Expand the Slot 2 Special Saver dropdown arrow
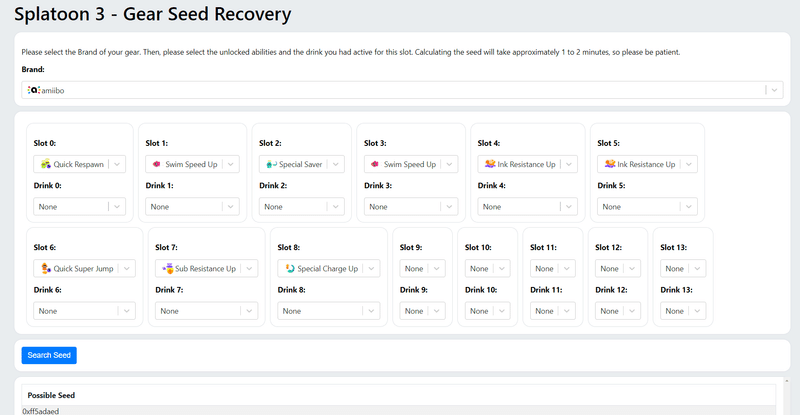This screenshot has width=800, height=415. [336, 164]
